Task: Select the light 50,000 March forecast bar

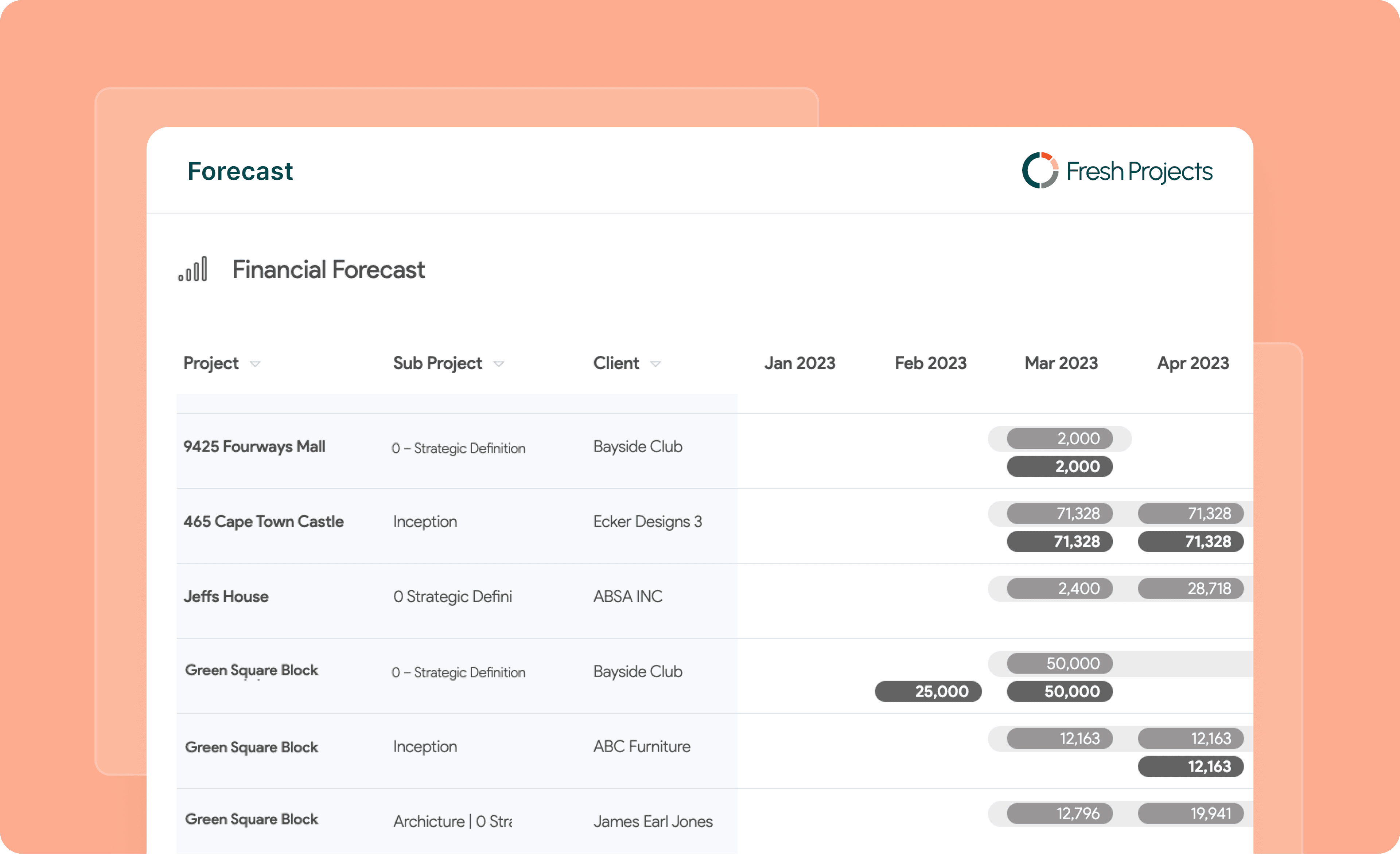Action: click(x=1059, y=664)
